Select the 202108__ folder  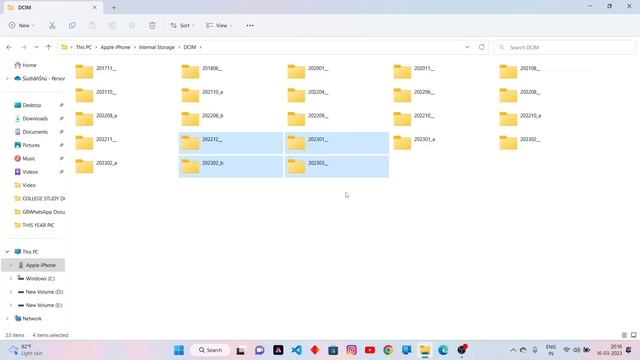click(x=549, y=71)
